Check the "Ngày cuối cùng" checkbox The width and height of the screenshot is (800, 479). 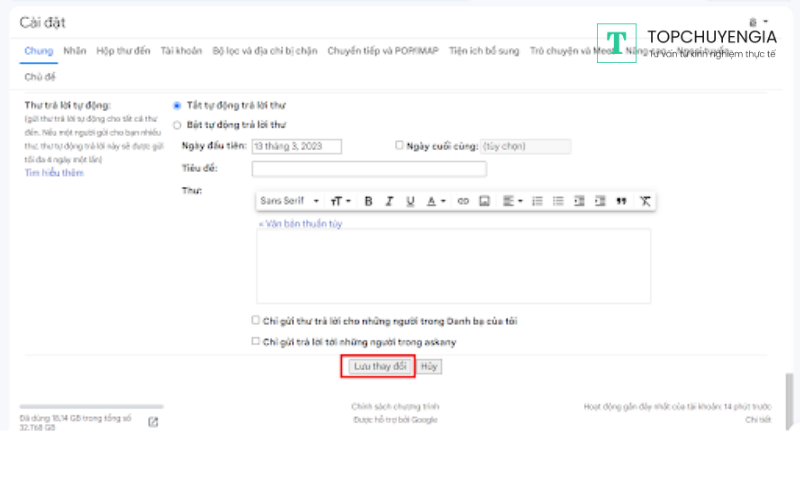[400, 146]
